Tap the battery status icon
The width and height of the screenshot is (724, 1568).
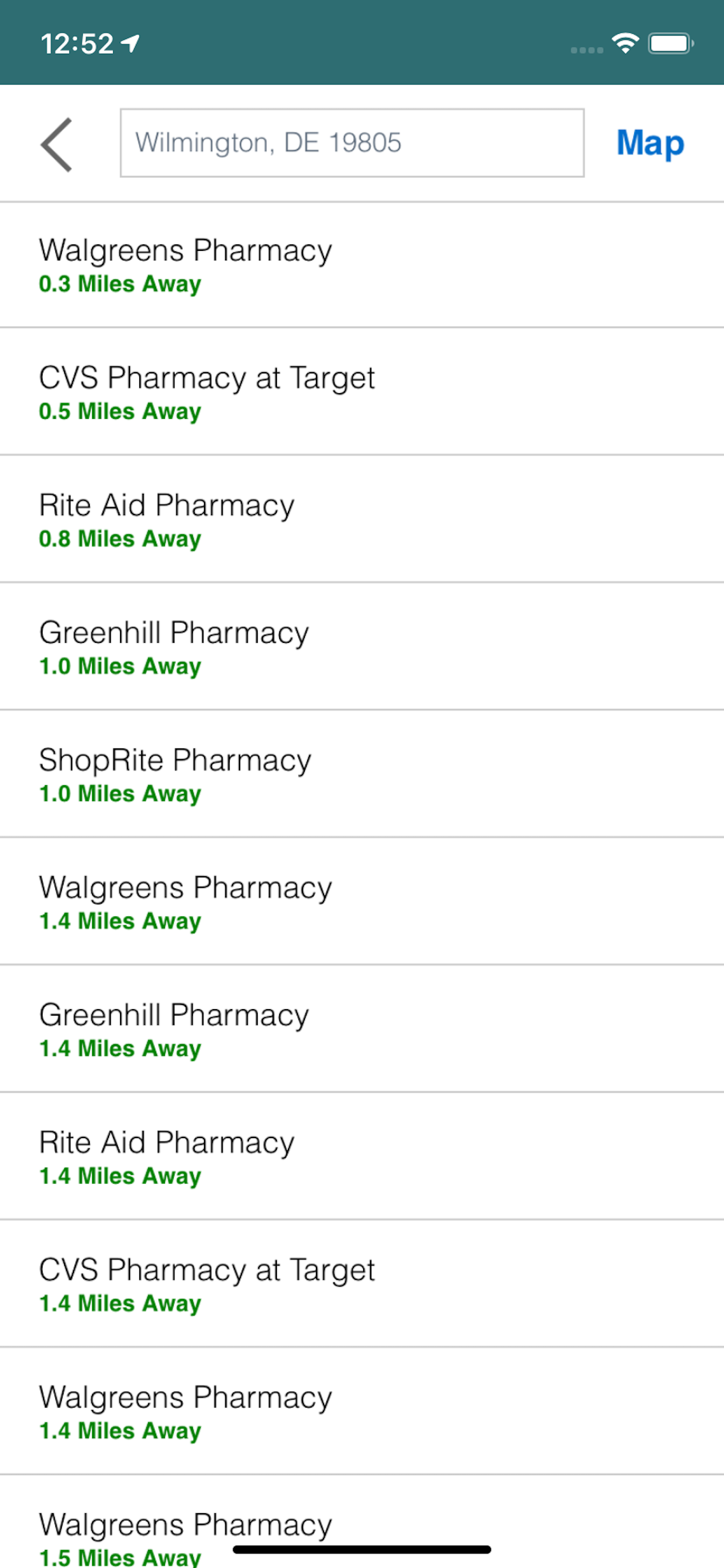click(x=670, y=44)
